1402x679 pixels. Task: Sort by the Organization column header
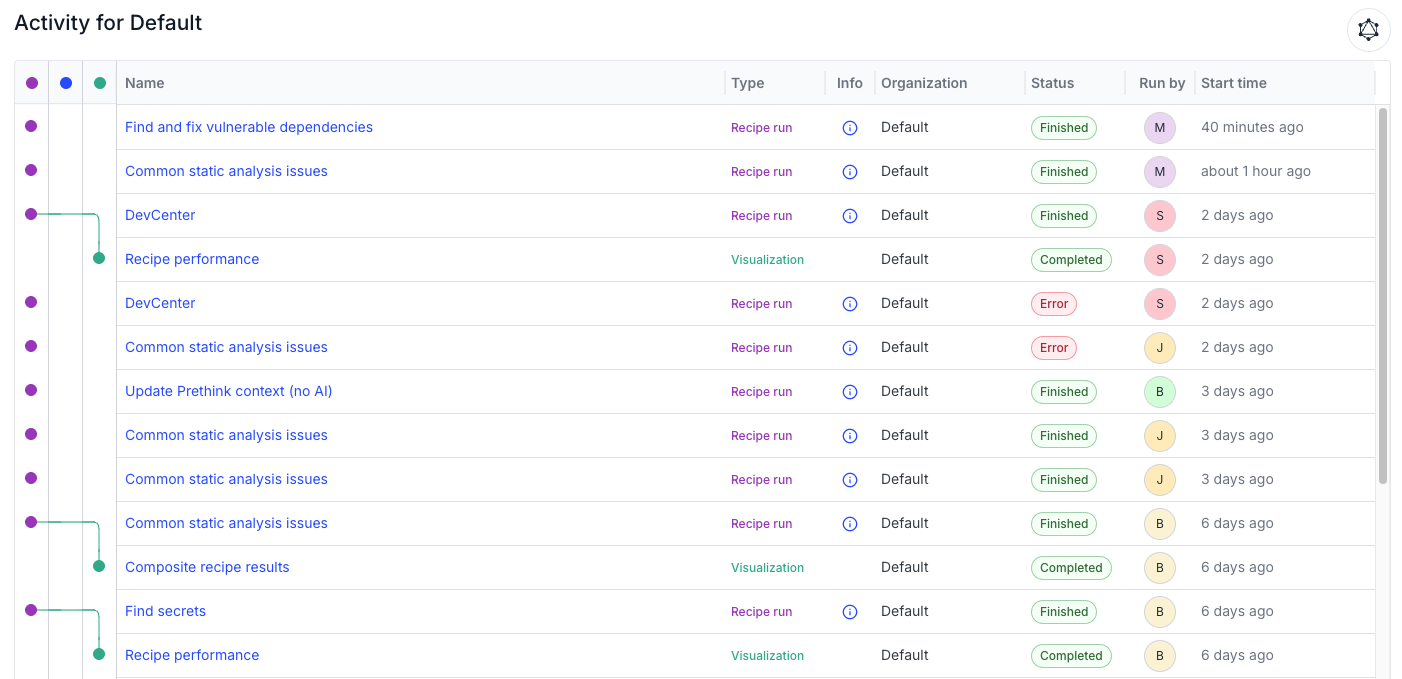point(924,83)
